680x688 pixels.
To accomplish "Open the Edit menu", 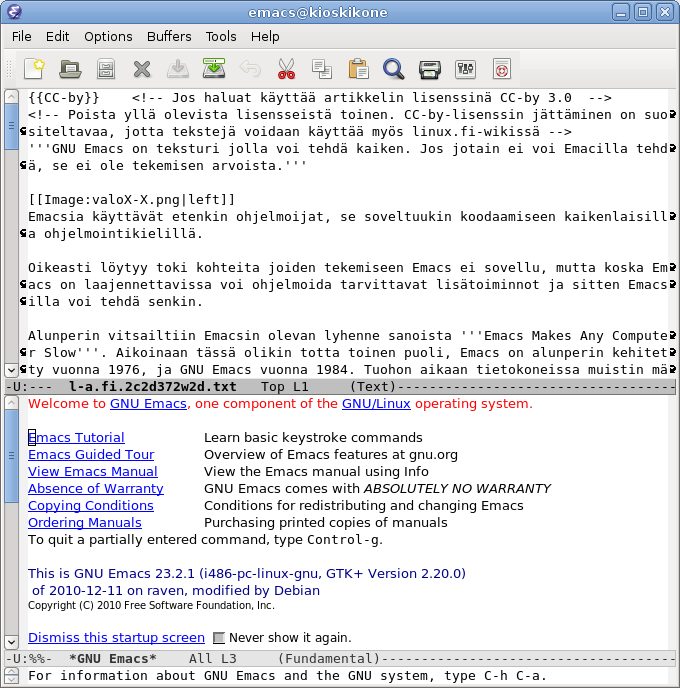I will [57, 36].
